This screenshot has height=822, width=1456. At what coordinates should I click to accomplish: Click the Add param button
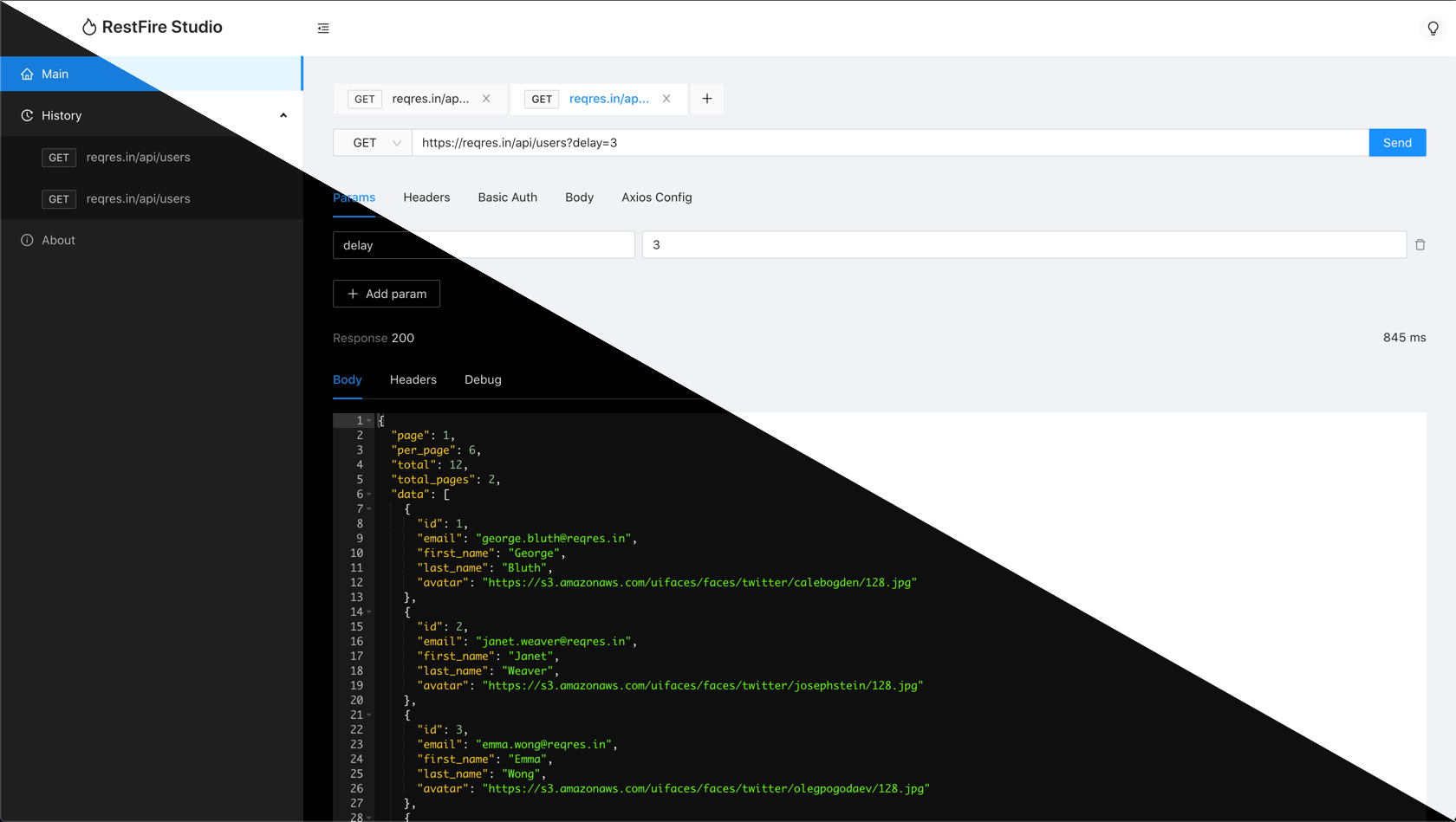click(387, 294)
